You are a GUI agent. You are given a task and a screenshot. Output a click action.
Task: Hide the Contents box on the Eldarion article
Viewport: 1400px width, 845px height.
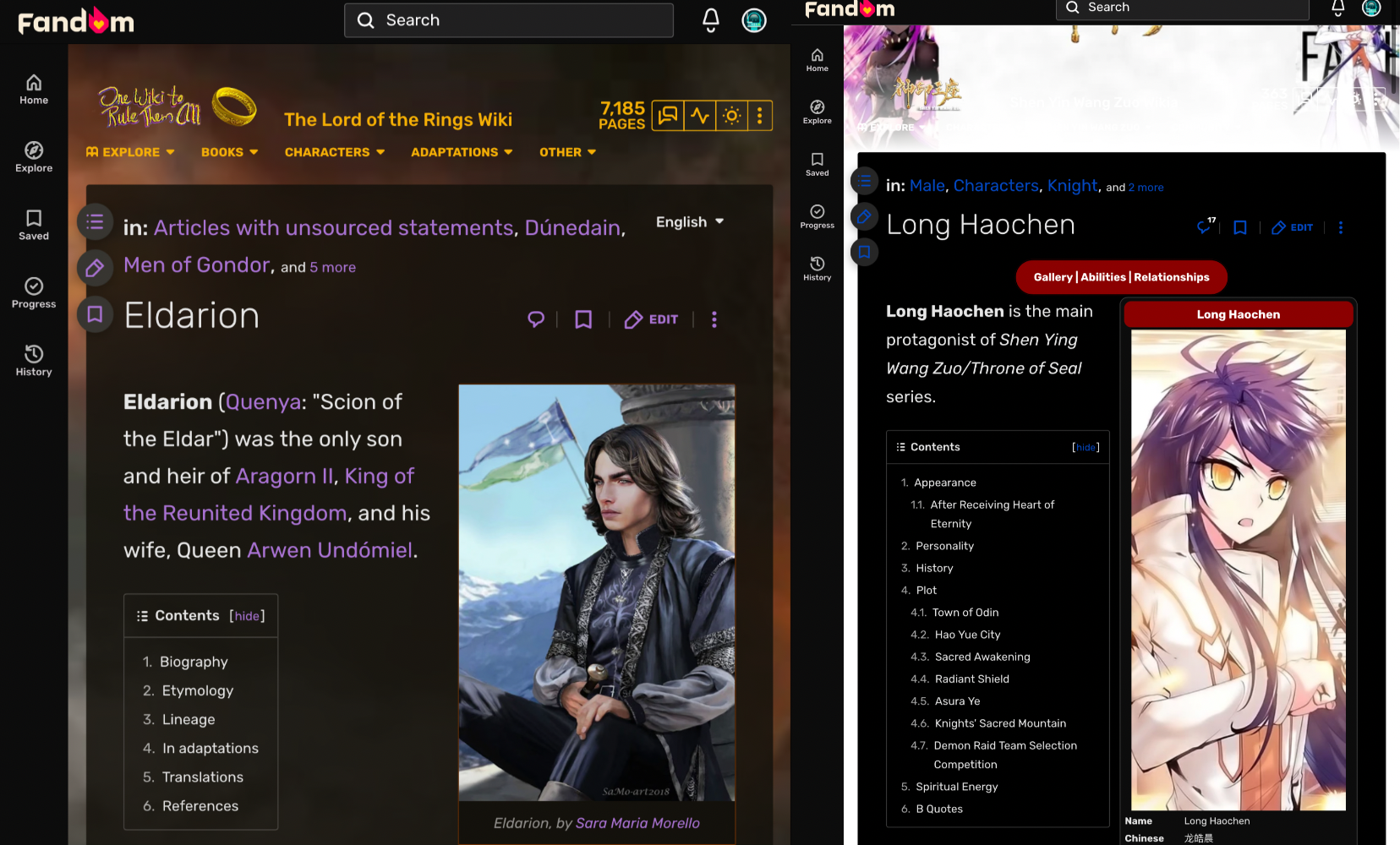[247, 616]
